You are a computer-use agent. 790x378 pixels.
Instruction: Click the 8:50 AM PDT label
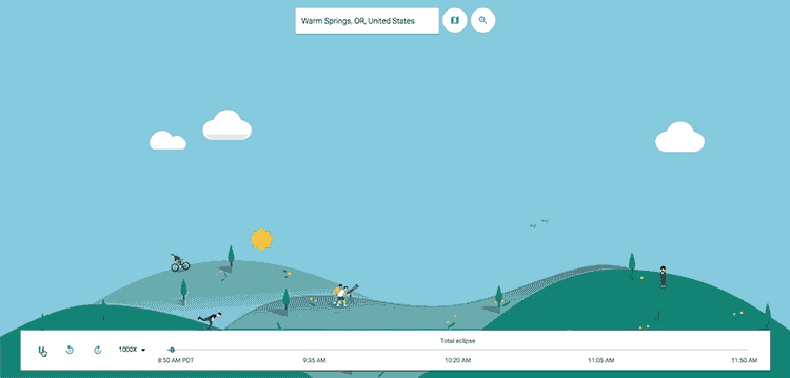[x=172, y=360]
